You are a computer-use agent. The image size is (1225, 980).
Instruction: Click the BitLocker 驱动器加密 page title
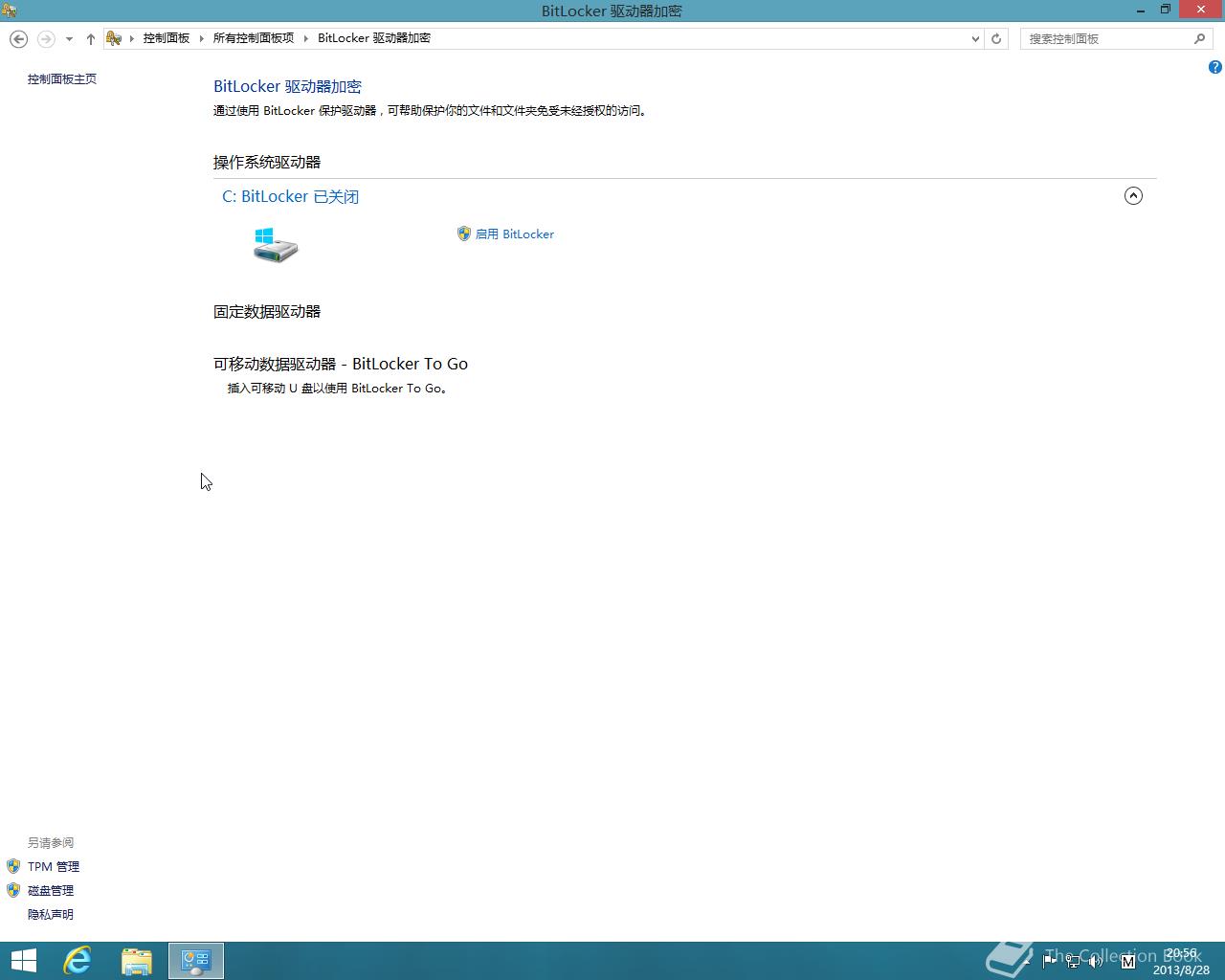tap(287, 86)
